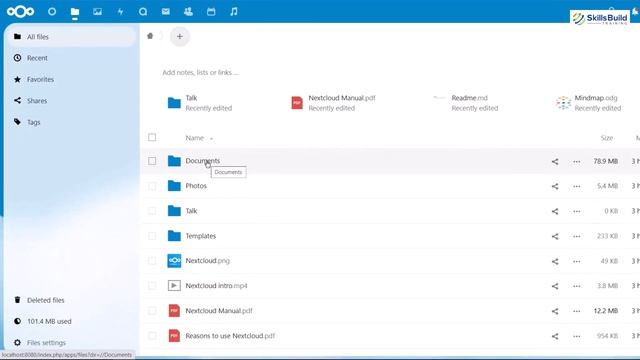Image resolution: width=640 pixels, height=360 pixels.
Task: Click the Nextcloud logo
Action: [x=20, y=11]
